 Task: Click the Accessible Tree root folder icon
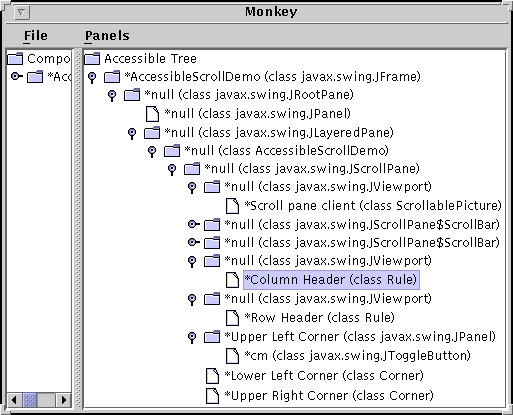click(x=92, y=59)
